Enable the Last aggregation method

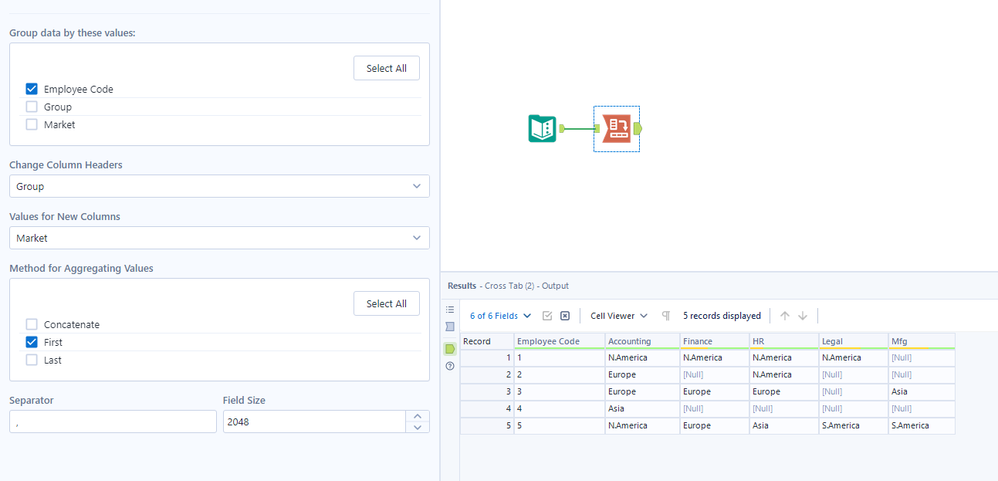32,360
